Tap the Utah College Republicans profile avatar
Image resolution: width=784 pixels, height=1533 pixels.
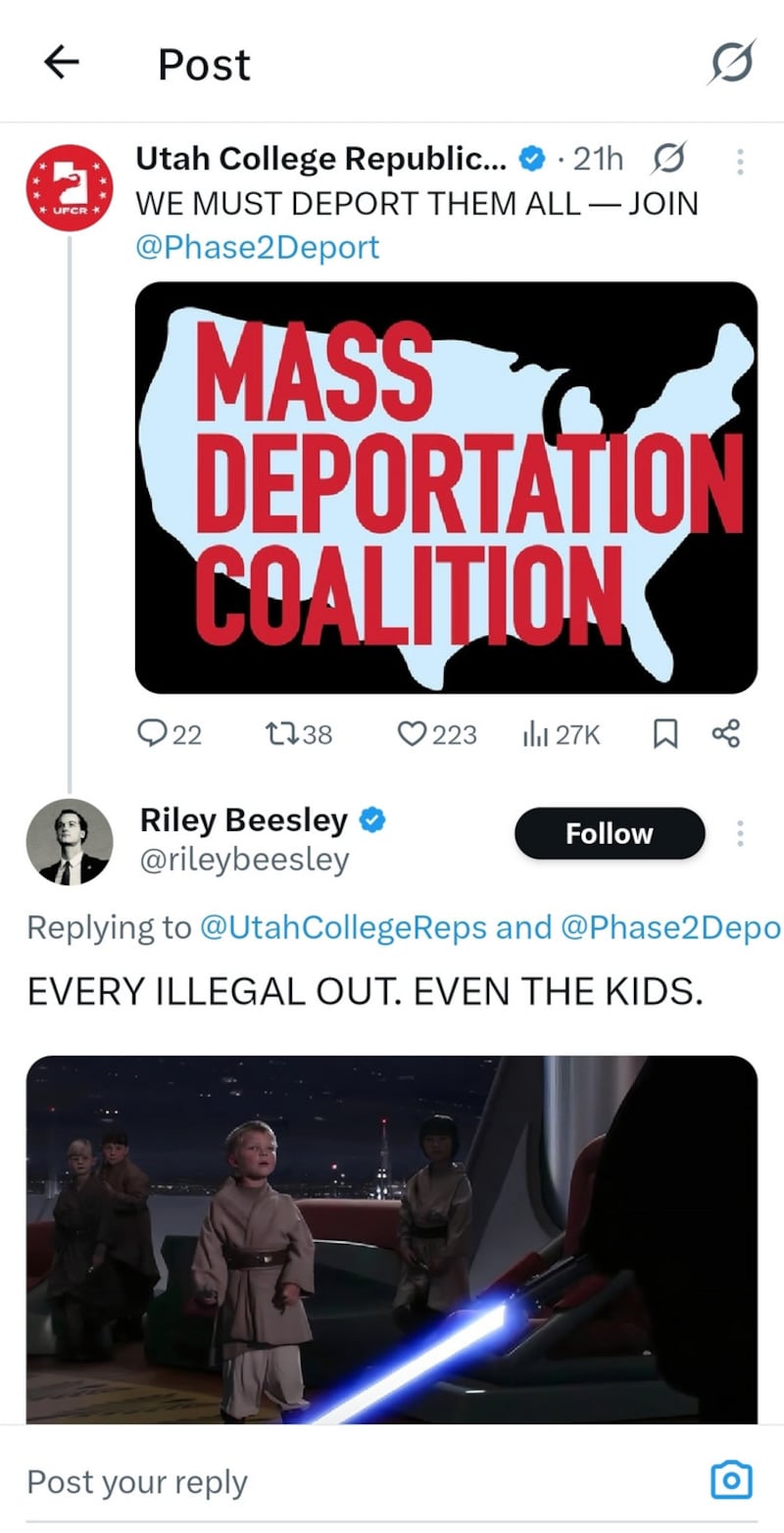[69, 187]
